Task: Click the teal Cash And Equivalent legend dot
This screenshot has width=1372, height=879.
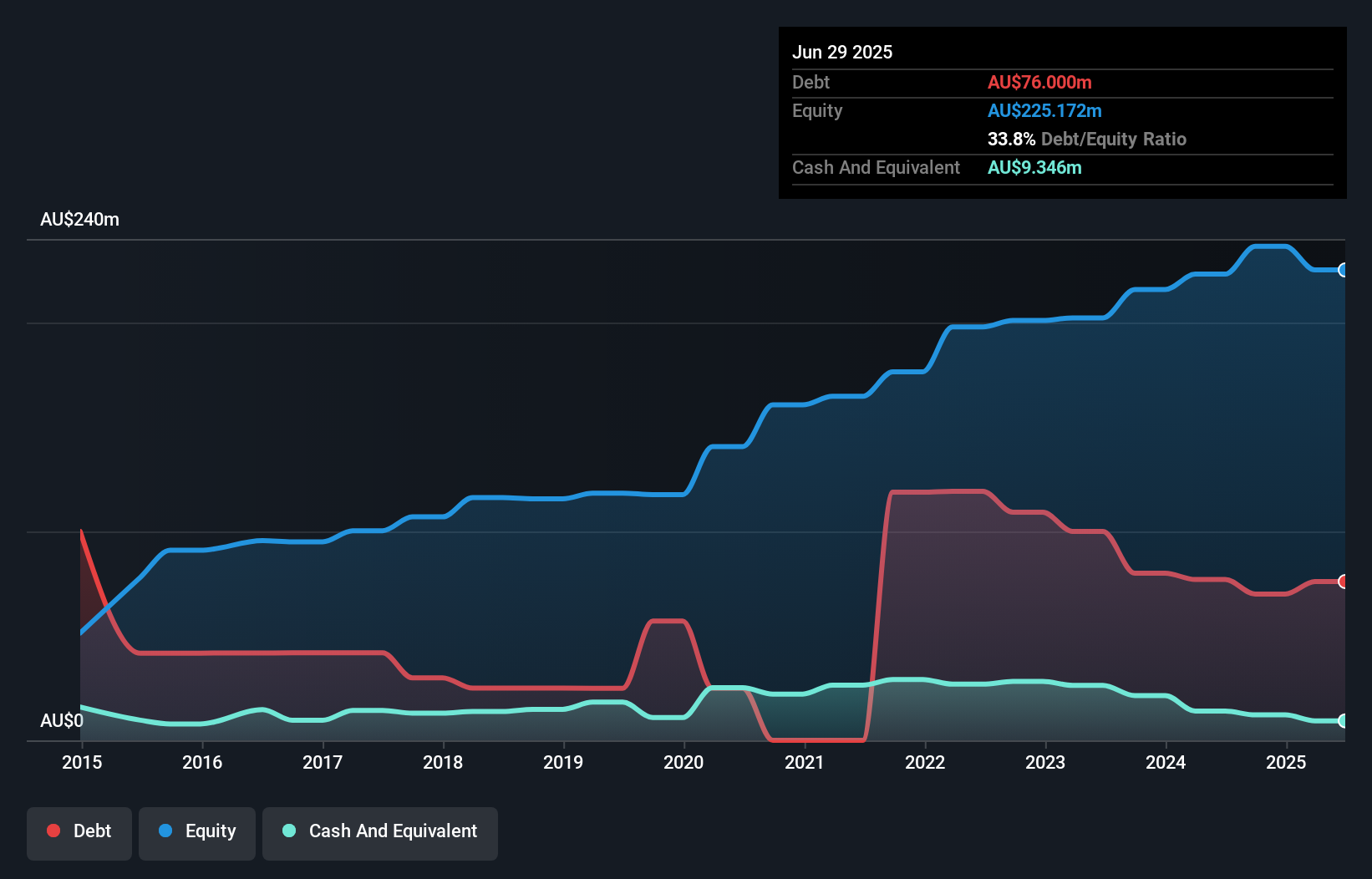Action: click(287, 831)
